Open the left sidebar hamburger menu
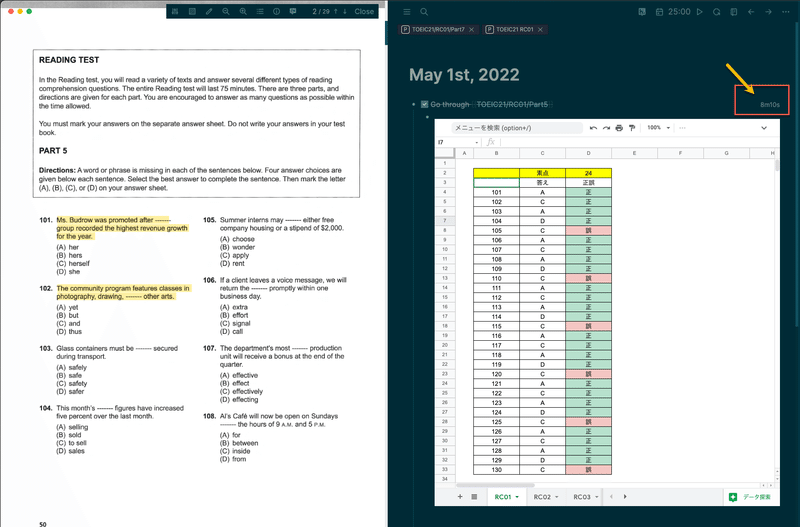Viewport: 800px width, 527px height. pos(407,12)
